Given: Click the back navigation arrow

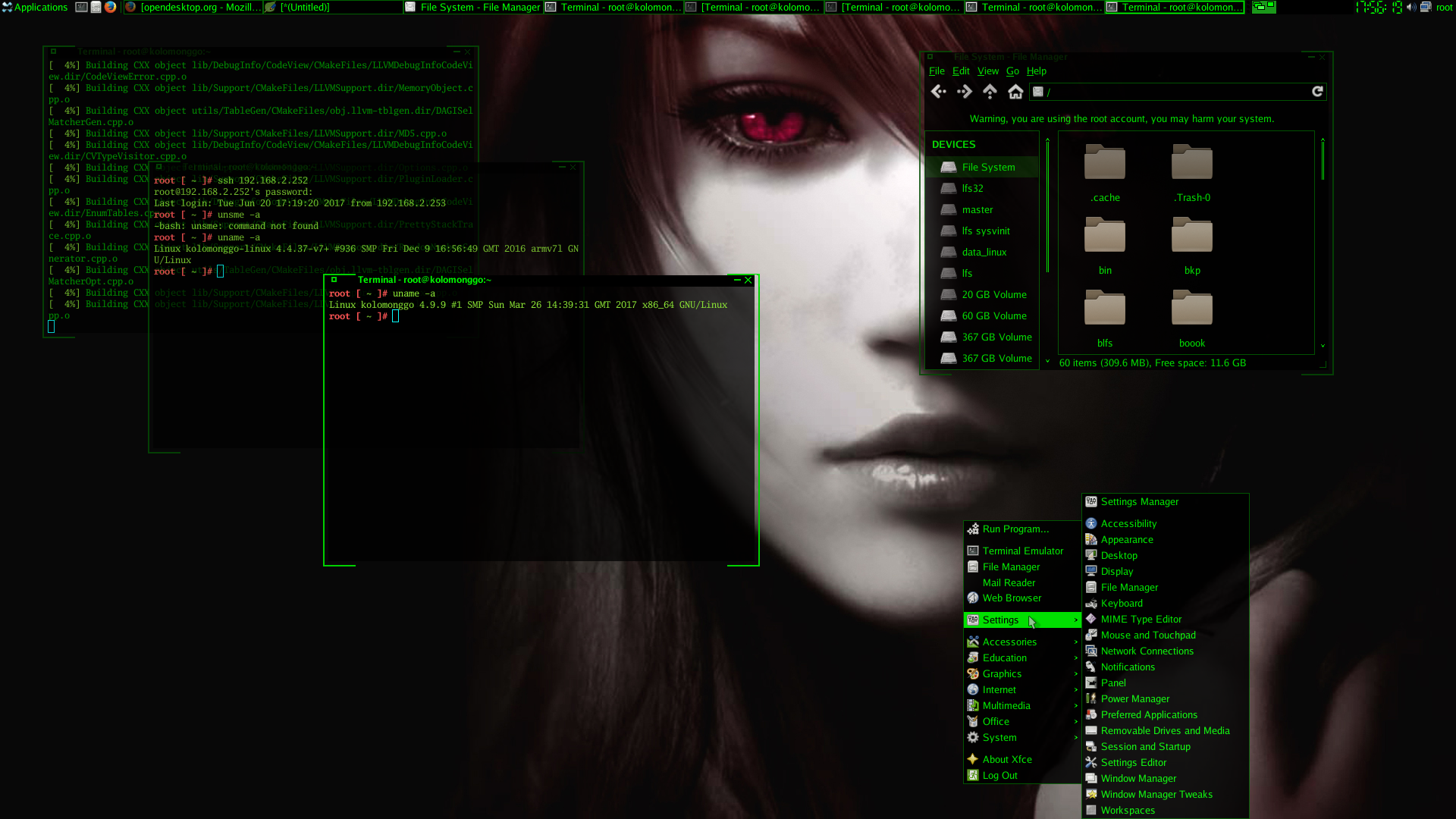Looking at the screenshot, I should pos(938,91).
